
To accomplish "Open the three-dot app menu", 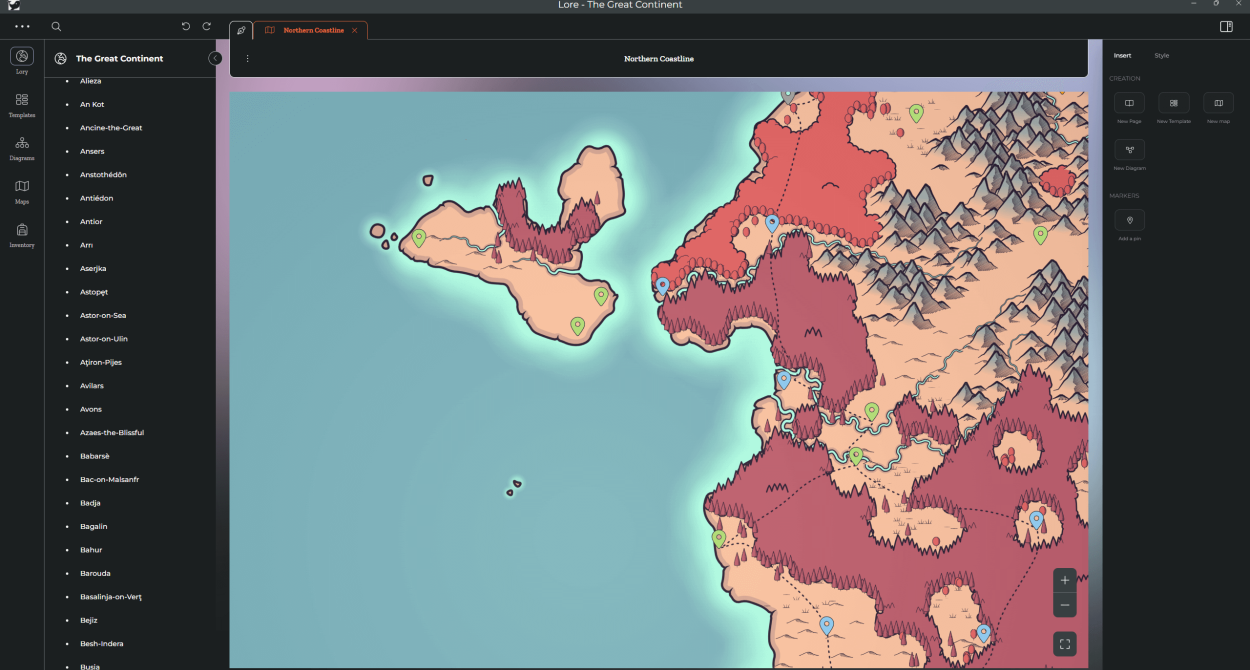I will coord(22,27).
